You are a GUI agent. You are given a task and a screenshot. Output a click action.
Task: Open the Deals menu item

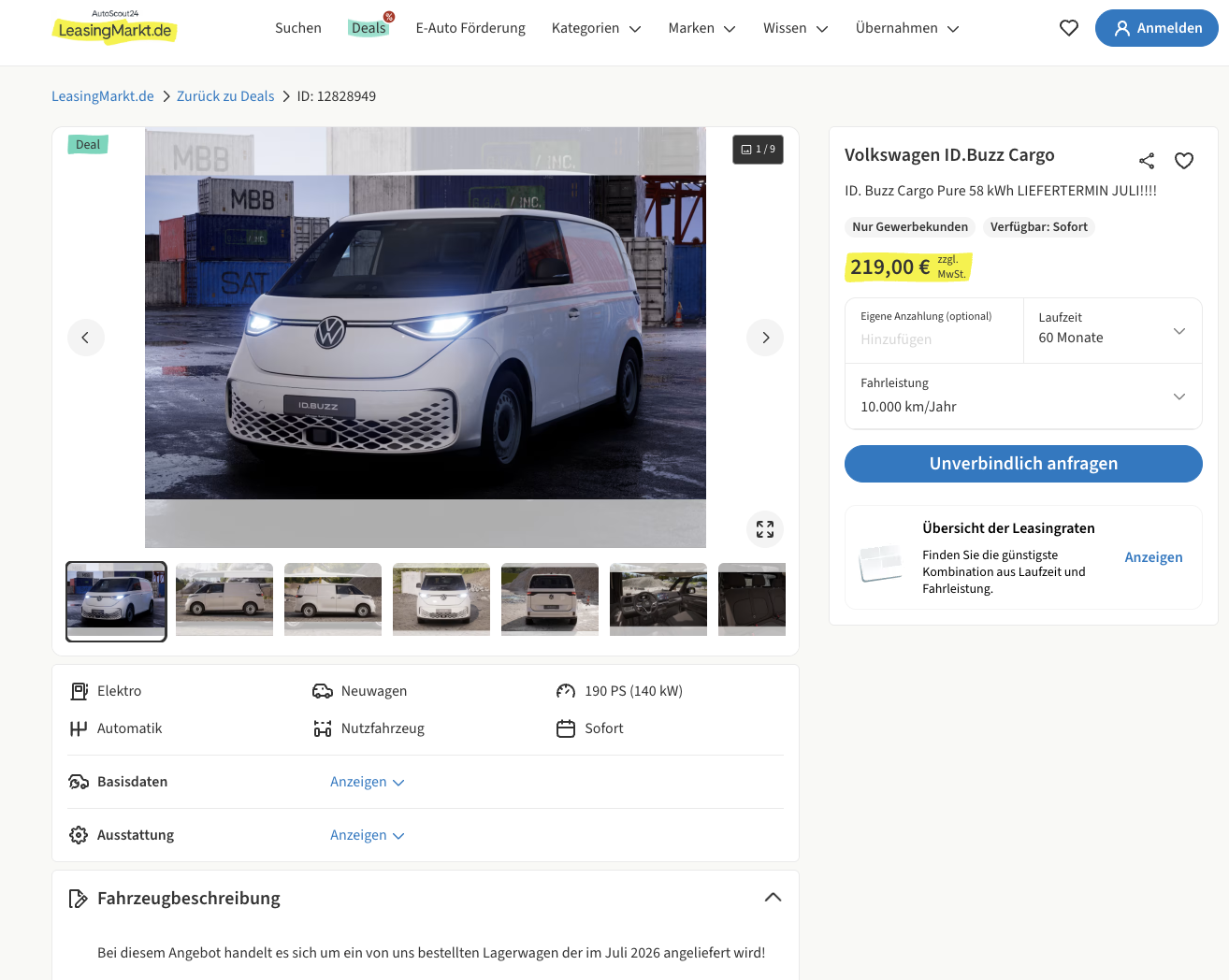coord(369,28)
